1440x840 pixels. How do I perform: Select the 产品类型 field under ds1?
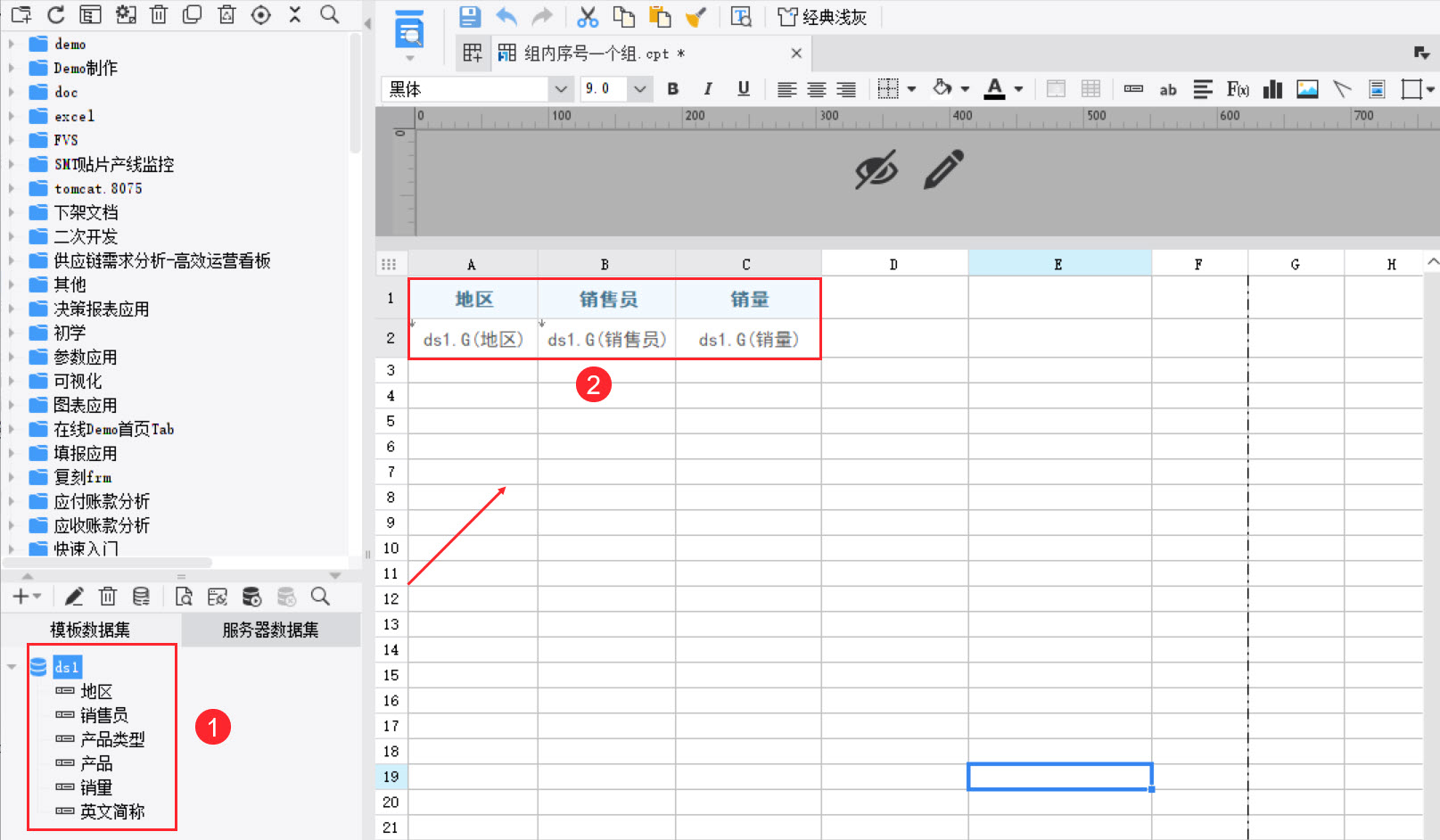(x=112, y=739)
